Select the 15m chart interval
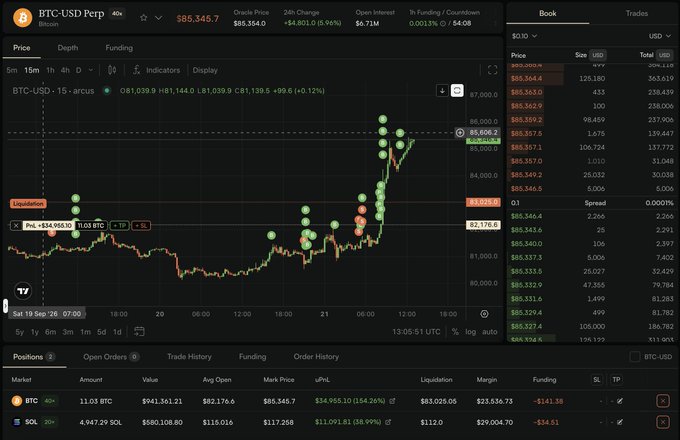This screenshot has width=680, height=440. 32,70
